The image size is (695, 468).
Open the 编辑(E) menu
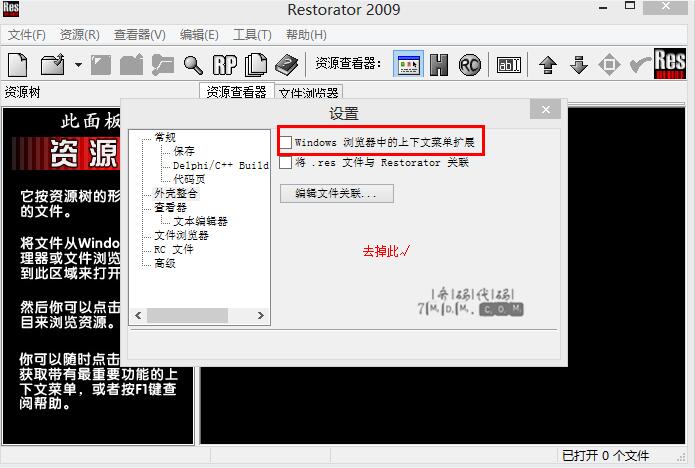coord(199,35)
